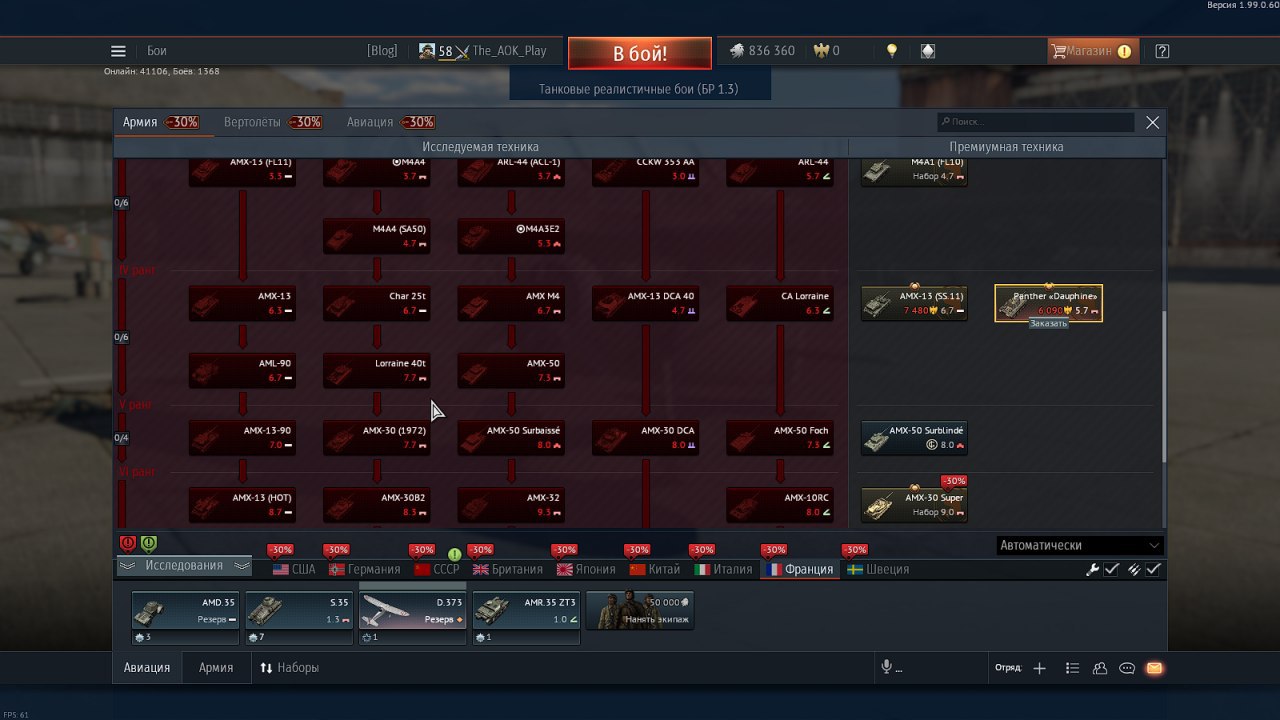Open the [Blog] link
Viewport: 1280px width, 720px height.
(x=382, y=51)
